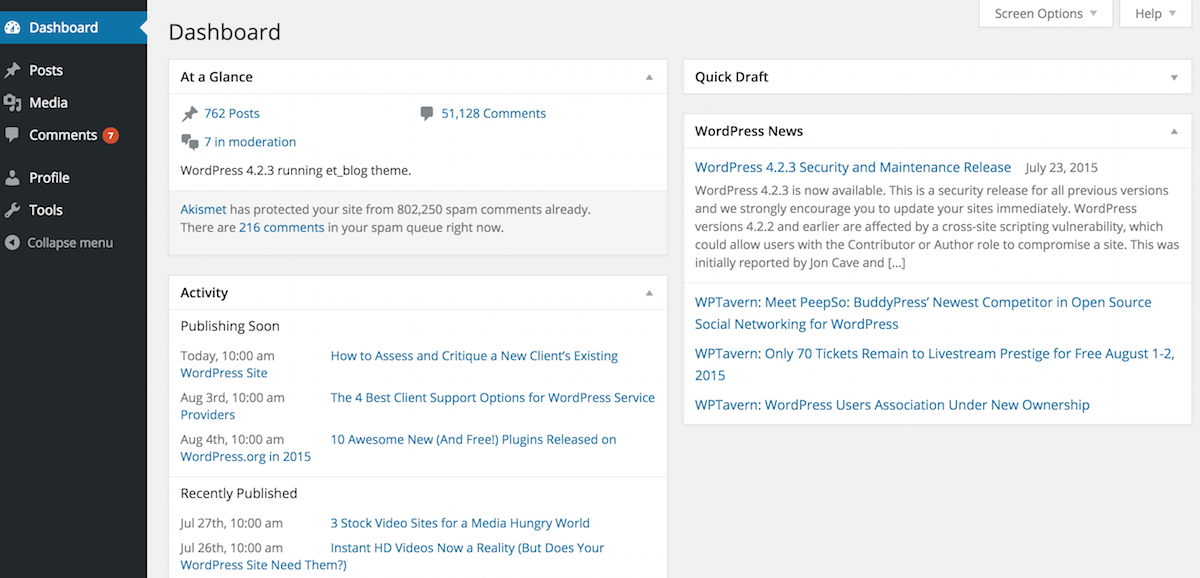Toggle the Activity panel arrow
Screen dimensions: 1200x578
pyautogui.click(x=649, y=293)
